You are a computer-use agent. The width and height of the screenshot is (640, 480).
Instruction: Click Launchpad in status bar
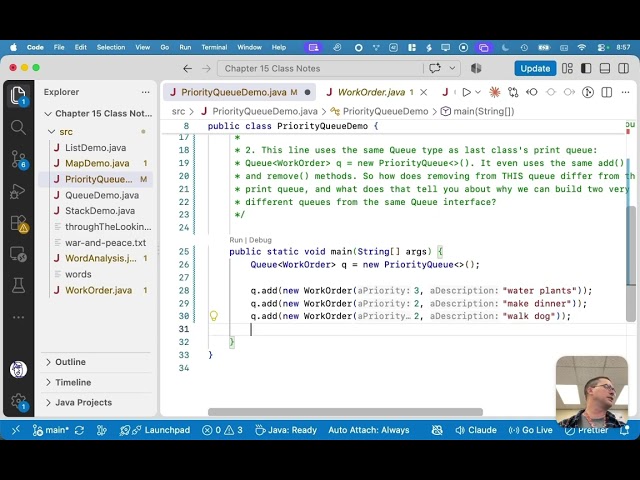[155, 430]
